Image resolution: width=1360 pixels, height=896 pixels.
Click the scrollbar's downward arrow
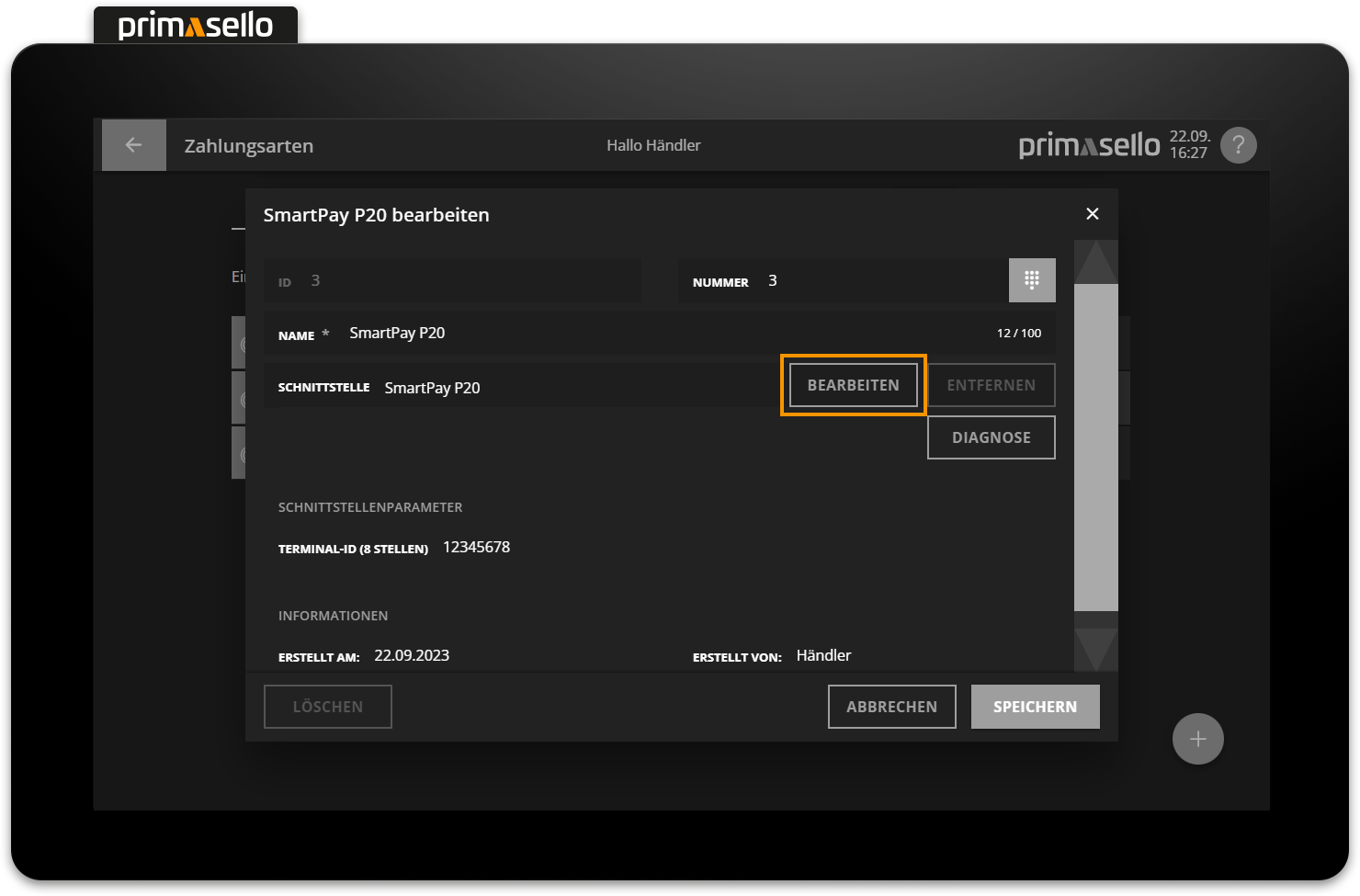(1095, 650)
